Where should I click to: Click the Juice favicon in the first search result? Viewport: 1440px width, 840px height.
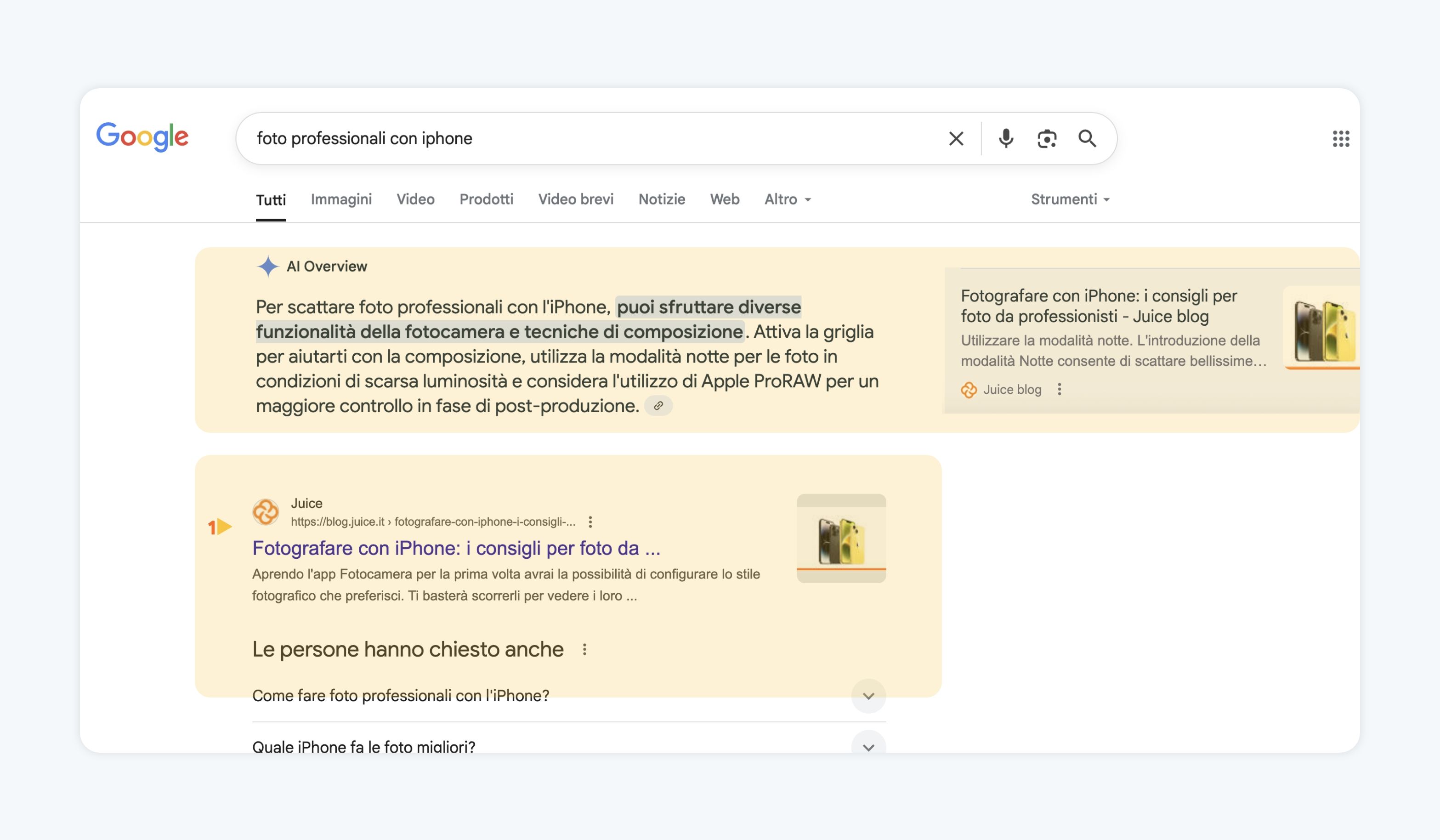point(266,511)
